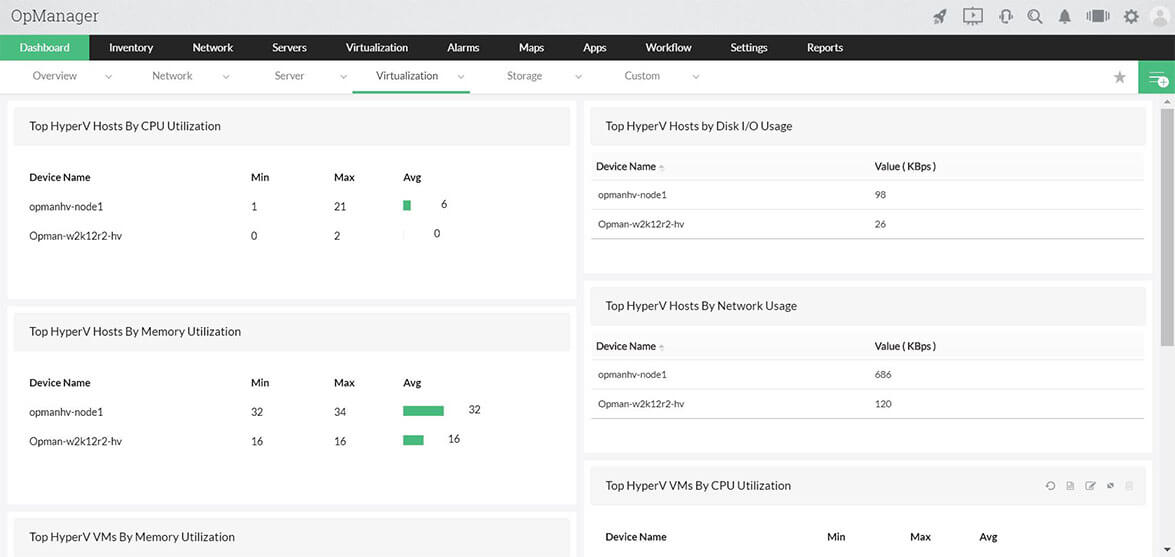Open Opman-w2k12r2-hv in Memory Utilization widget
Image resolution: width=1175 pixels, height=557 pixels.
[x=76, y=442]
